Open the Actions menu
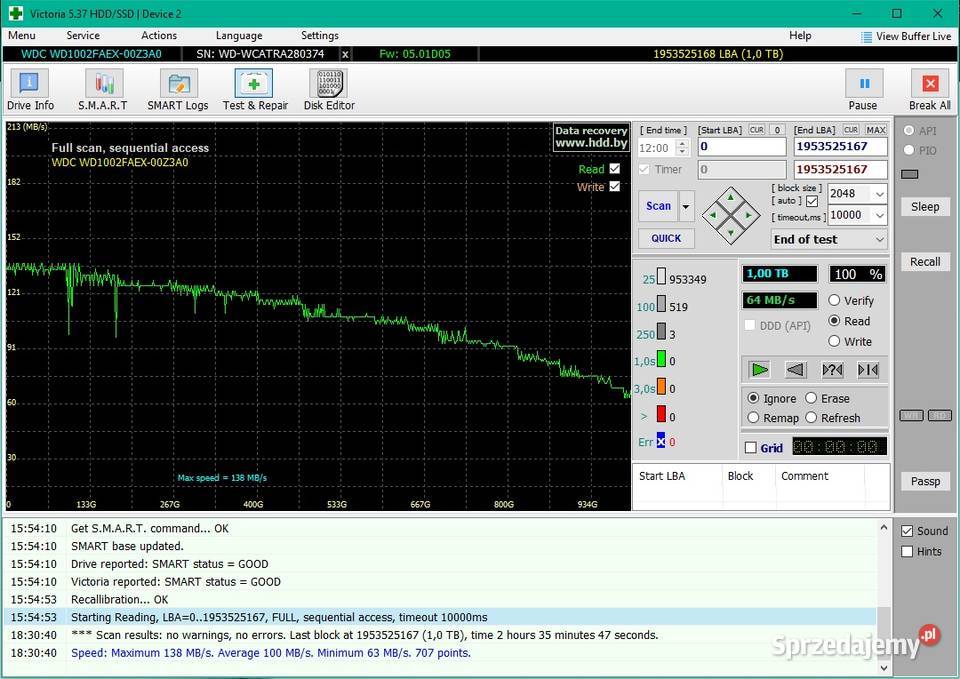 pos(159,36)
